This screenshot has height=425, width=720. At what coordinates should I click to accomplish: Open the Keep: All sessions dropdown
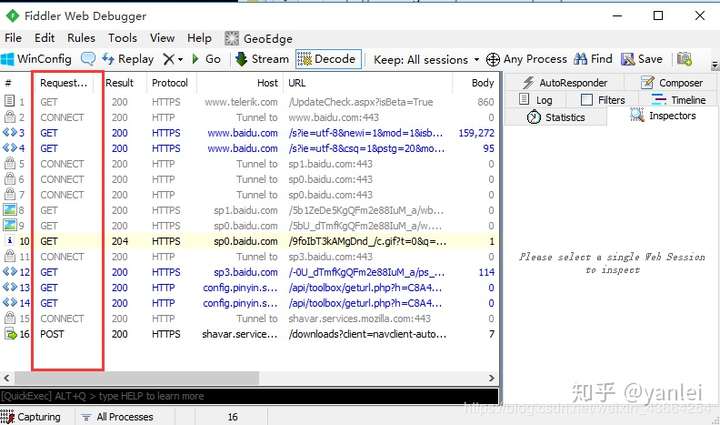pos(426,60)
